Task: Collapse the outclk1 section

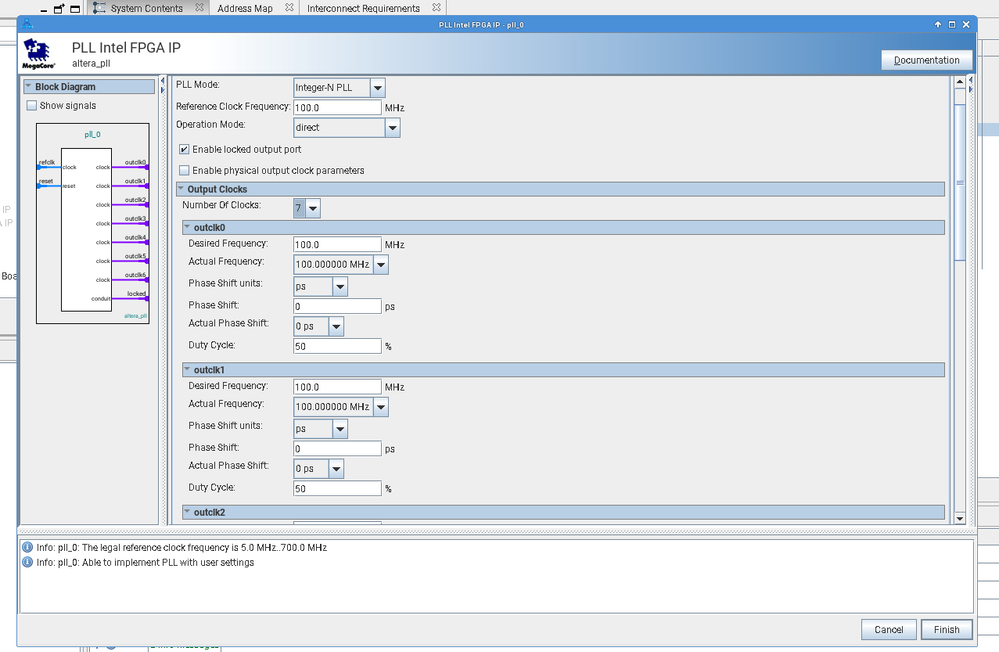Action: point(187,369)
